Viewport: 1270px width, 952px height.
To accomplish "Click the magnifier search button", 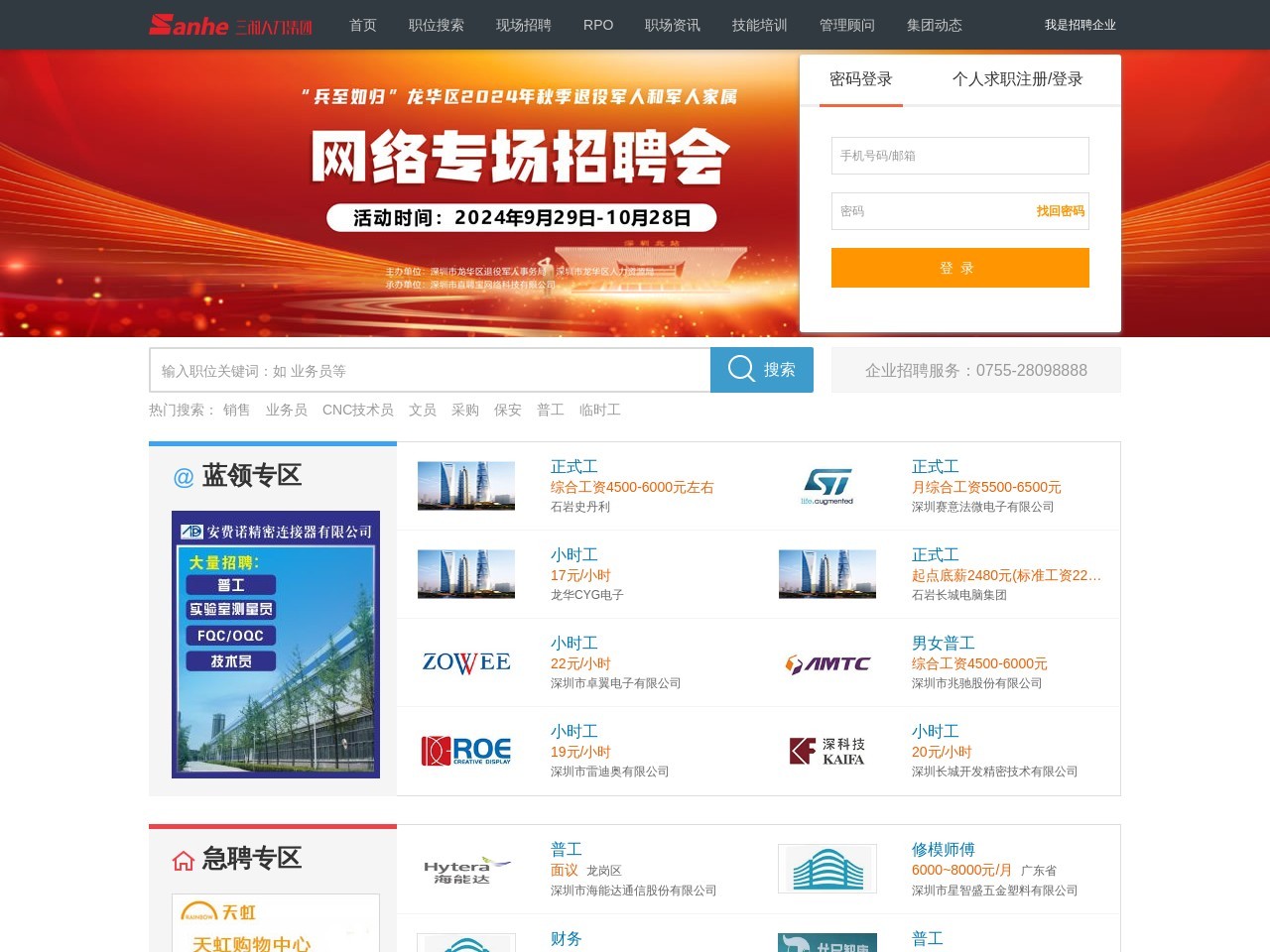I will coord(761,370).
